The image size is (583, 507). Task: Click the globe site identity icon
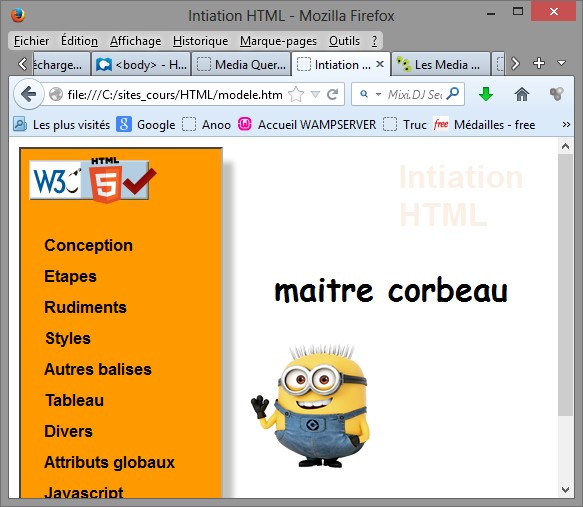tap(56, 94)
